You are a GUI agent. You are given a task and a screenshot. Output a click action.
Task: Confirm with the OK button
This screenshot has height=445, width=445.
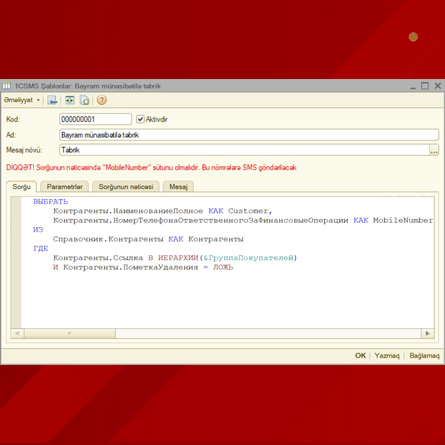point(360,356)
